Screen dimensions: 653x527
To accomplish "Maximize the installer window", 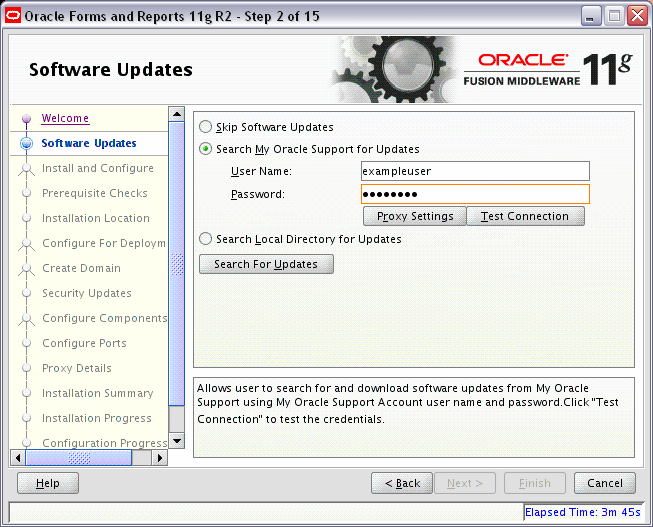I will [614, 16].
